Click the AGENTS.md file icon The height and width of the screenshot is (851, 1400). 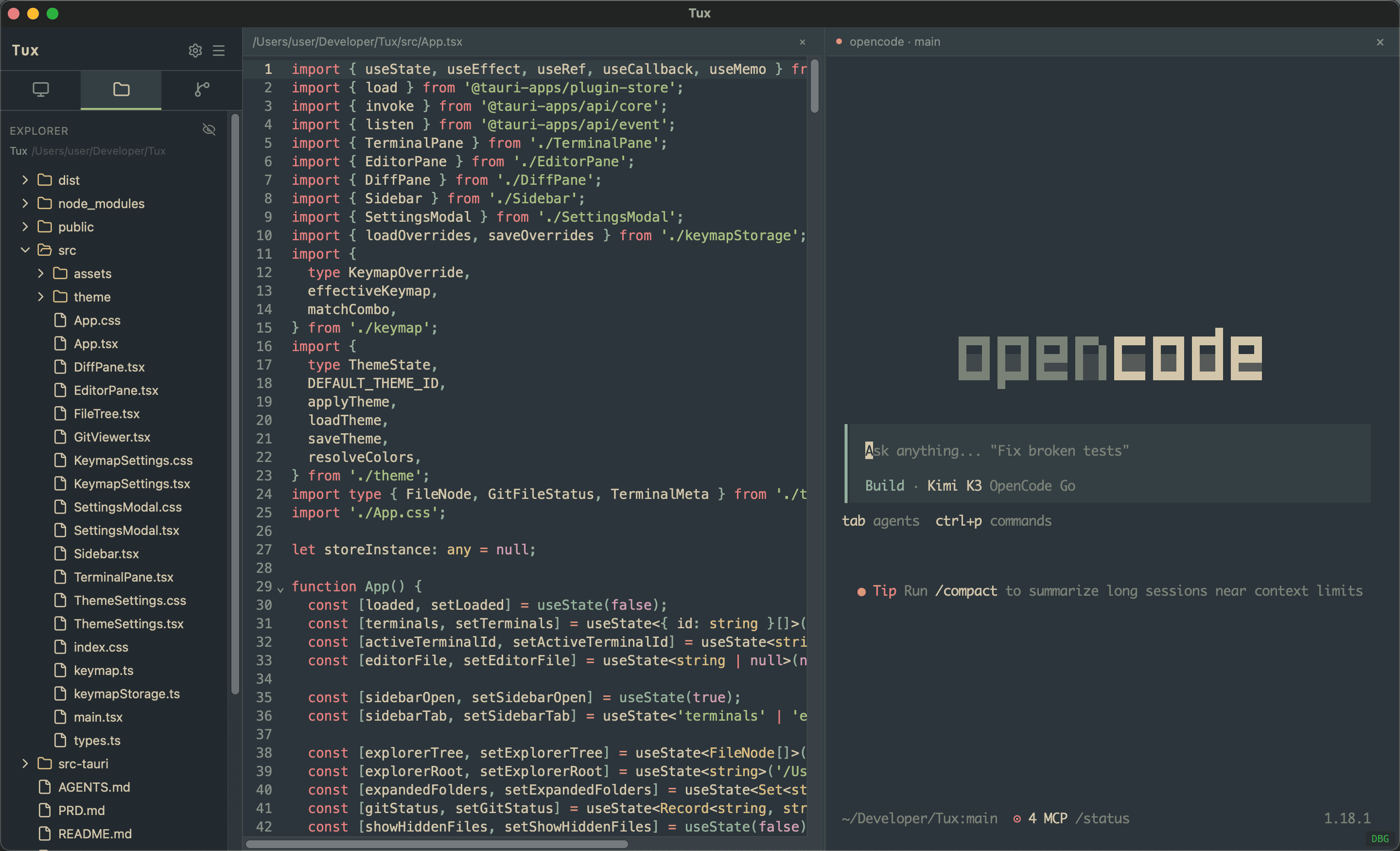pyautogui.click(x=45, y=787)
